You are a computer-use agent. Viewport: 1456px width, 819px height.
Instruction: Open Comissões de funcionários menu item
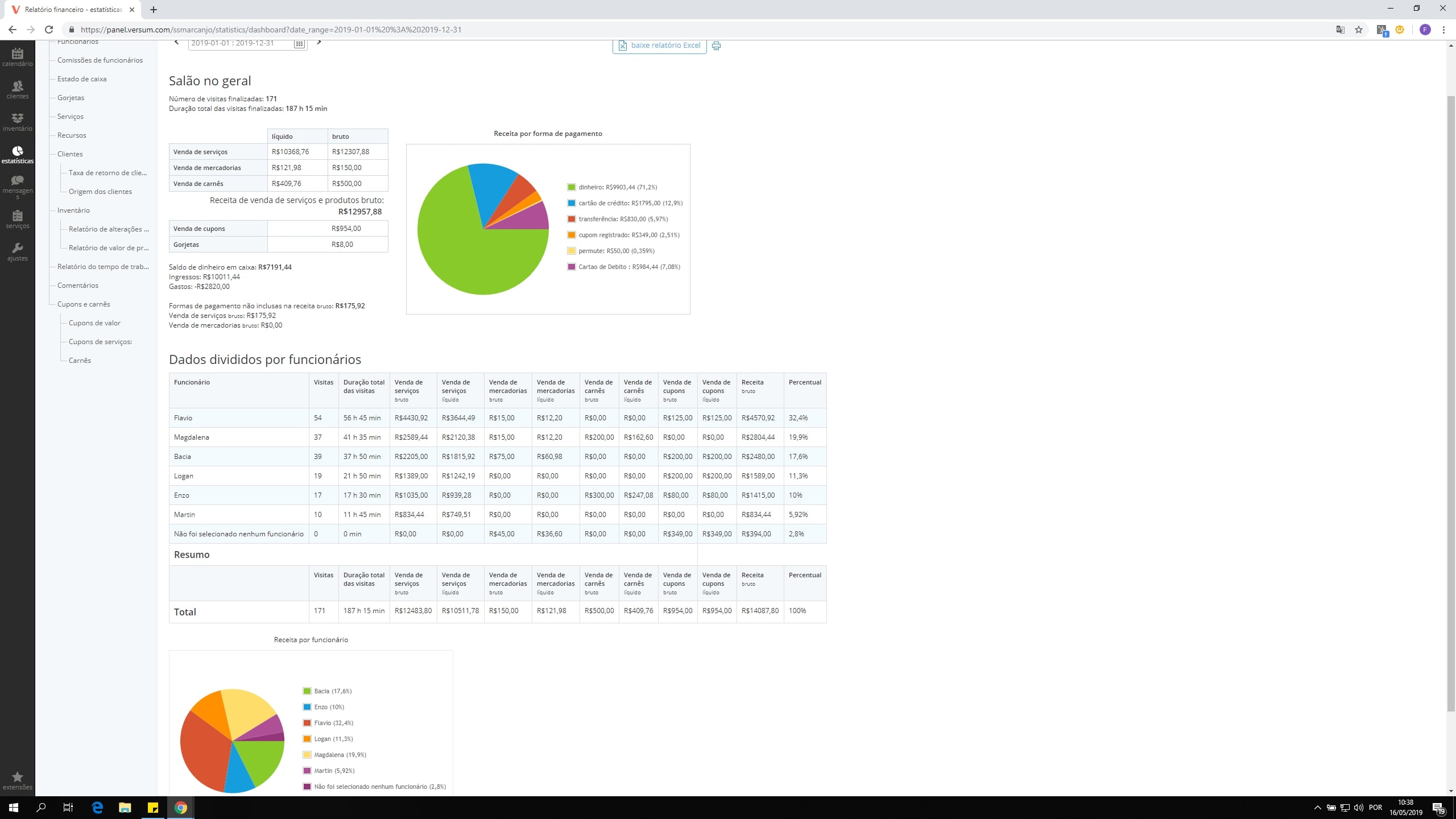click(x=100, y=60)
